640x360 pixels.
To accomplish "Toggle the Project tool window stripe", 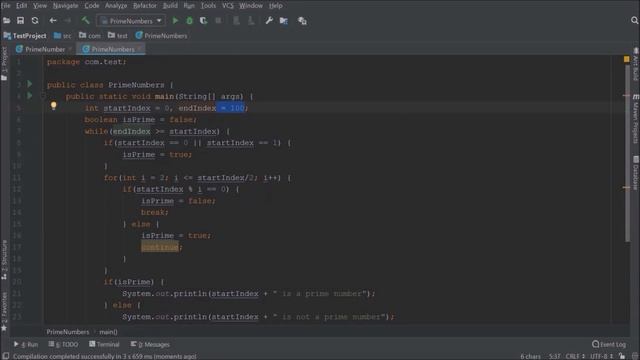I will (4, 63).
